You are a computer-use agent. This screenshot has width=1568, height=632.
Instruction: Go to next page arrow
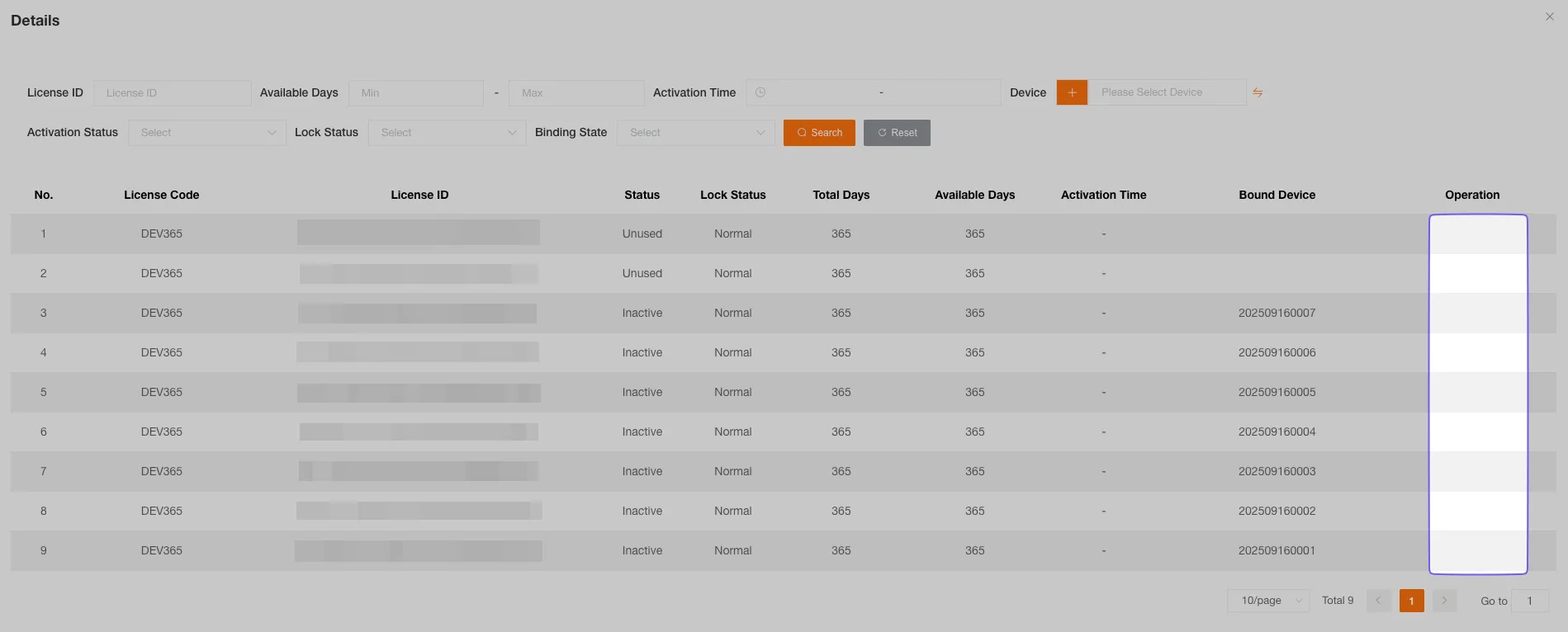[1444, 601]
